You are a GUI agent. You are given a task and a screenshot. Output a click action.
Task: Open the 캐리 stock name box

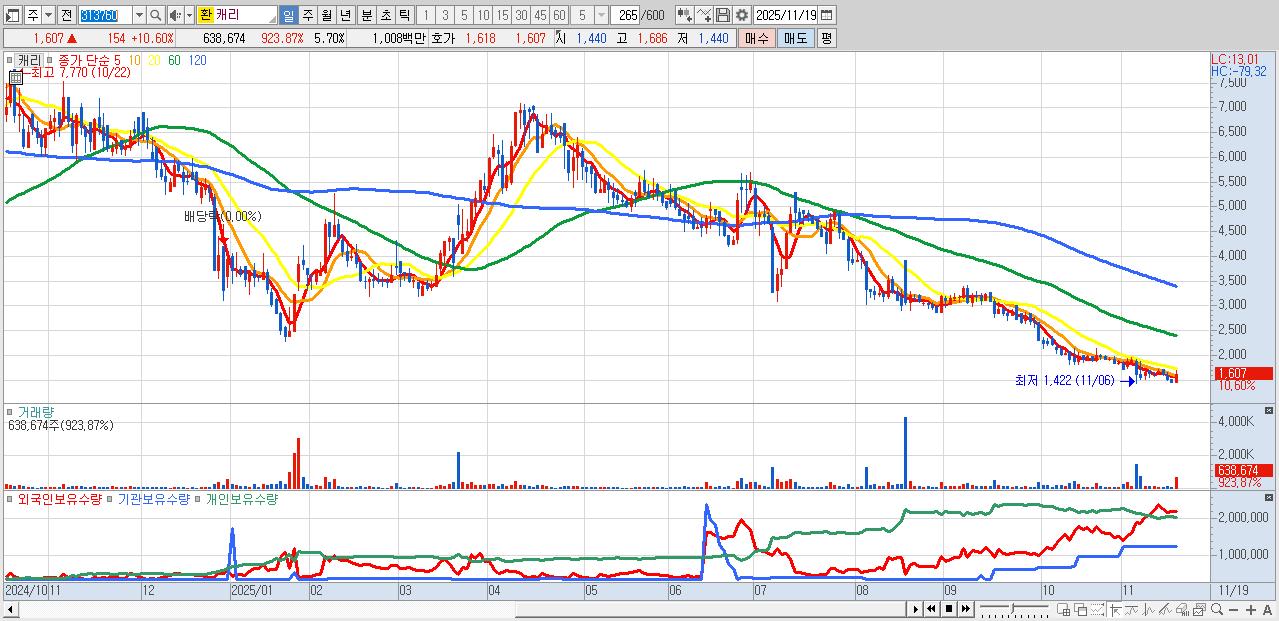pos(237,15)
